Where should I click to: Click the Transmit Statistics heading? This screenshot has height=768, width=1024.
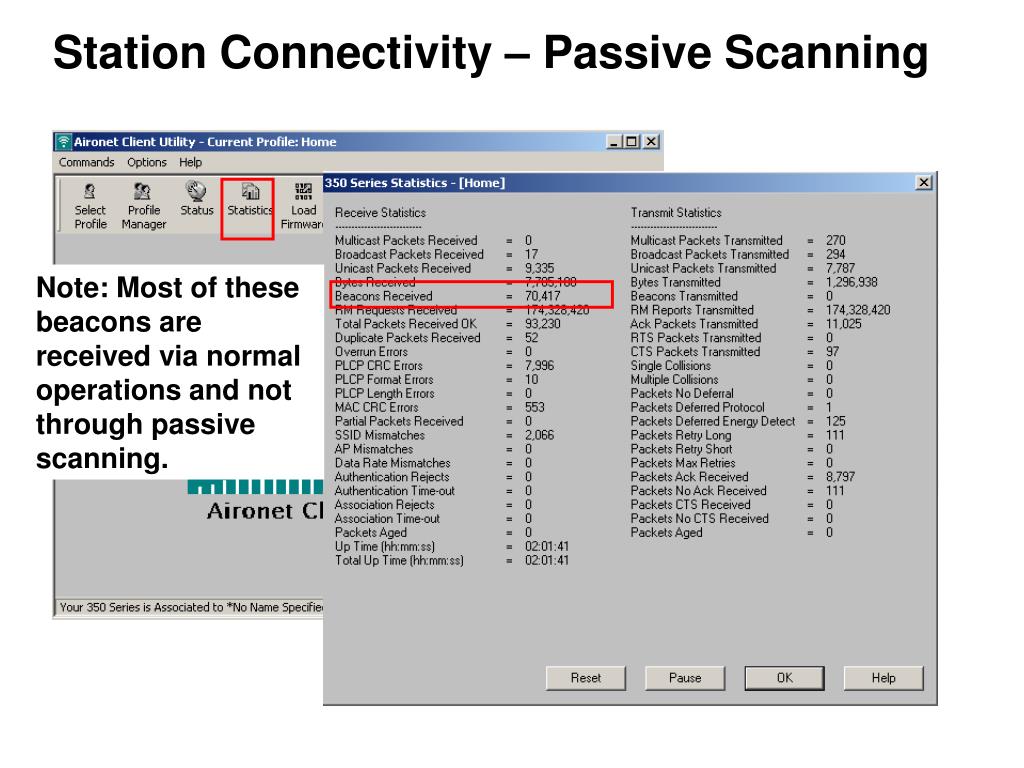676,213
